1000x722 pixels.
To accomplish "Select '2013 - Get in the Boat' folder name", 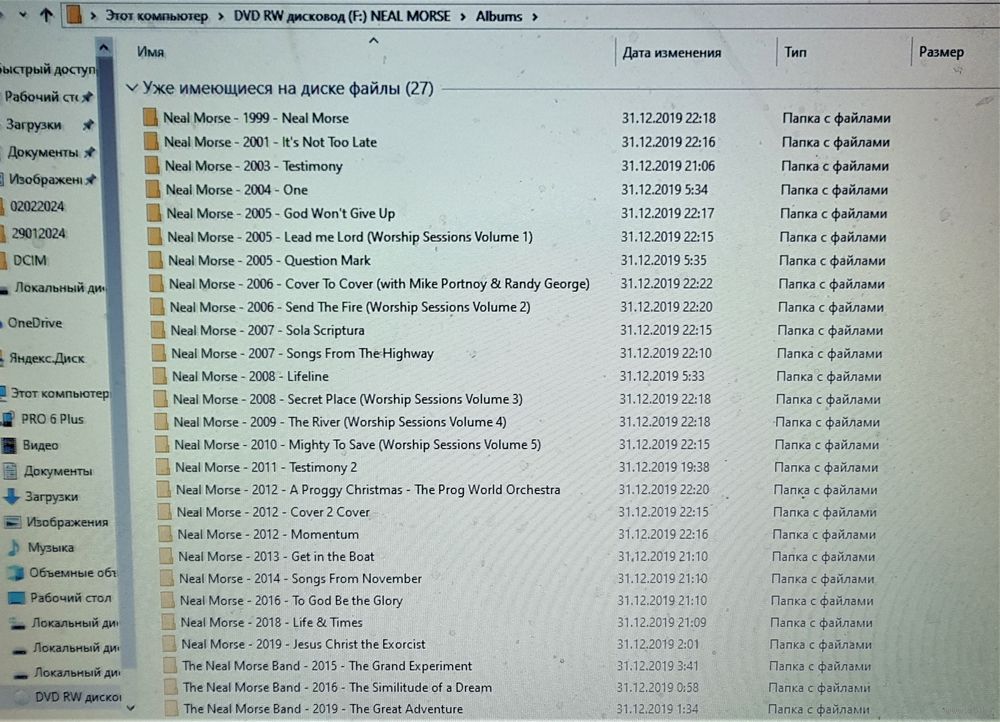I will [x=276, y=557].
